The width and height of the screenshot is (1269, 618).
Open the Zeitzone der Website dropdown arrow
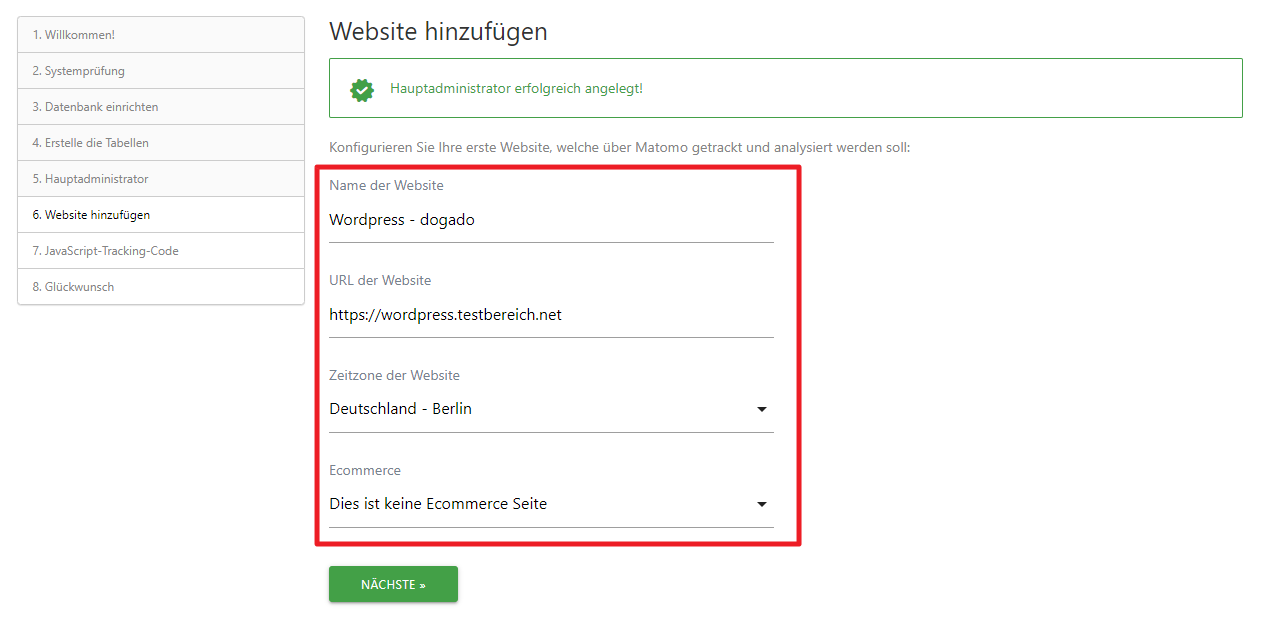(762, 410)
